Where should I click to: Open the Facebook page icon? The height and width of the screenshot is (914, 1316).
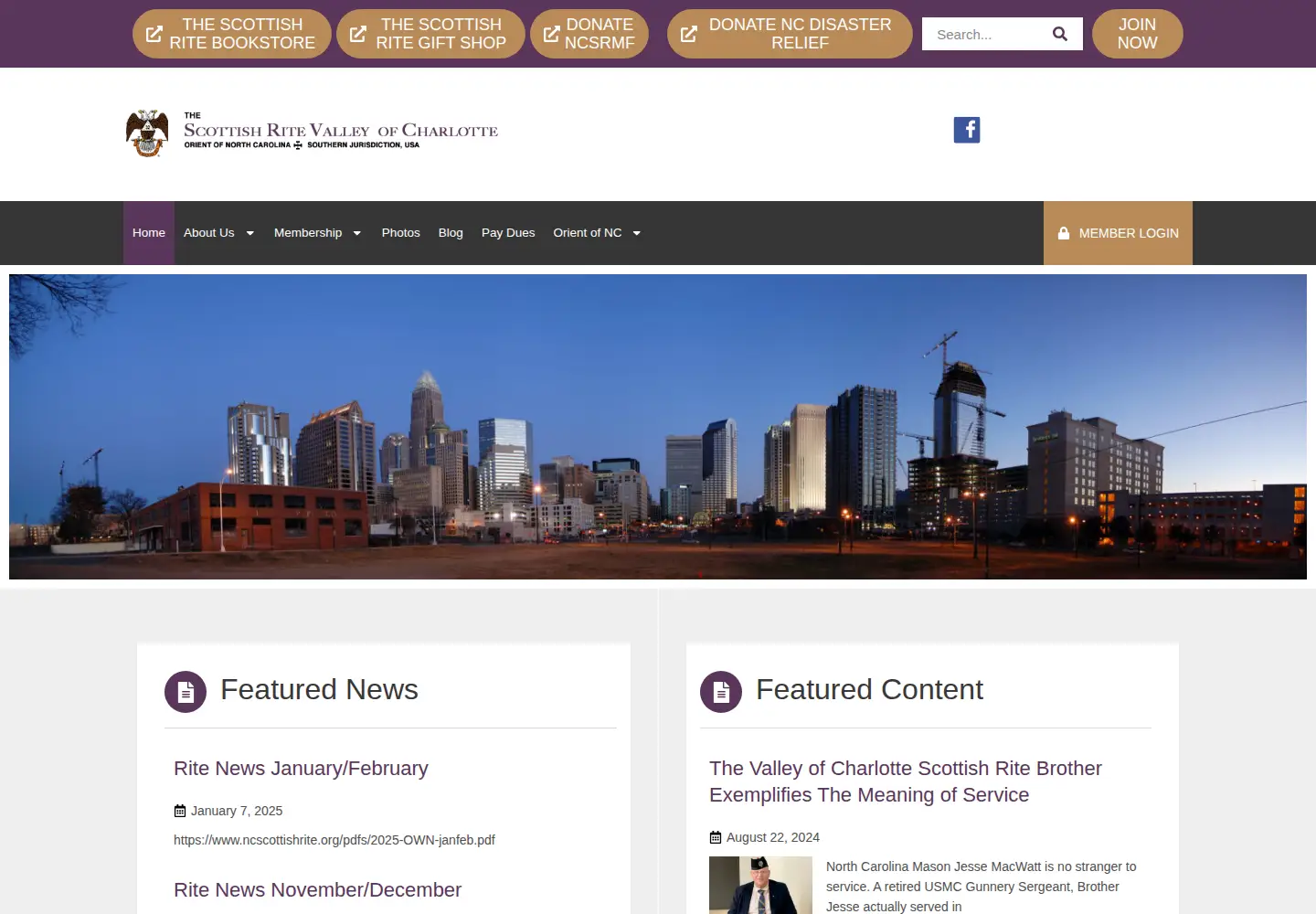(967, 130)
